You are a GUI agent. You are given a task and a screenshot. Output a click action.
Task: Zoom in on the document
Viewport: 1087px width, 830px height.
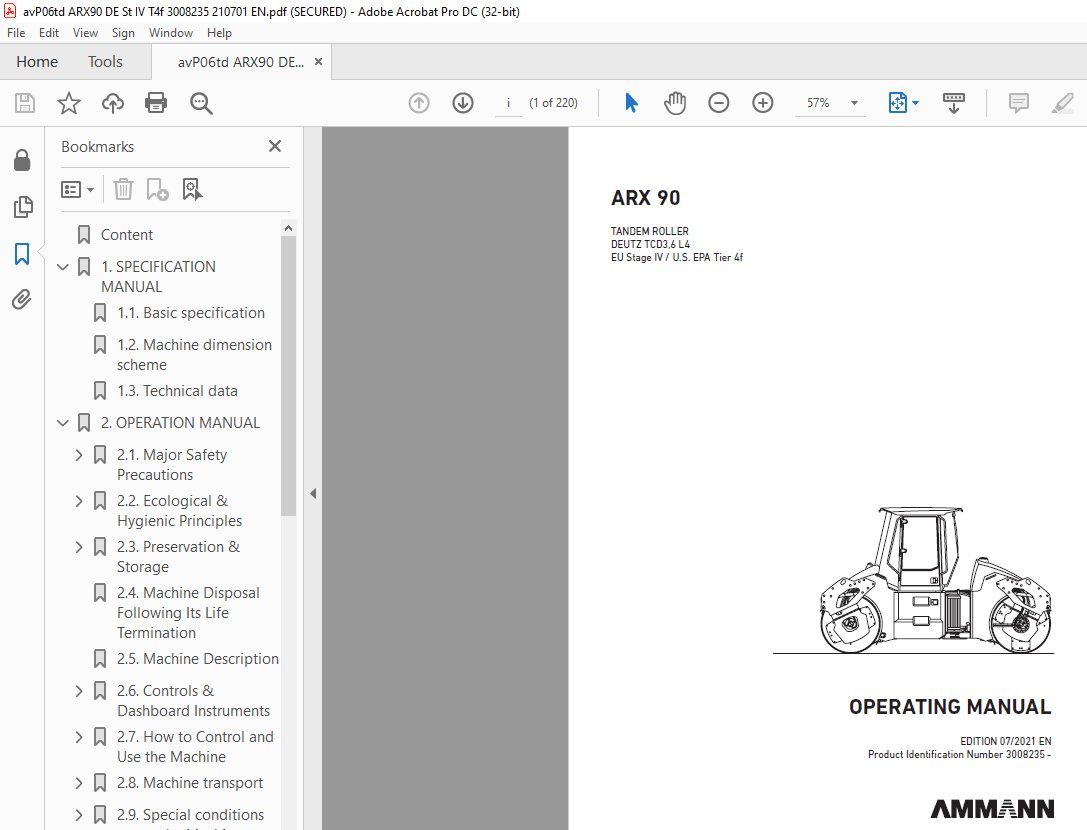762,102
